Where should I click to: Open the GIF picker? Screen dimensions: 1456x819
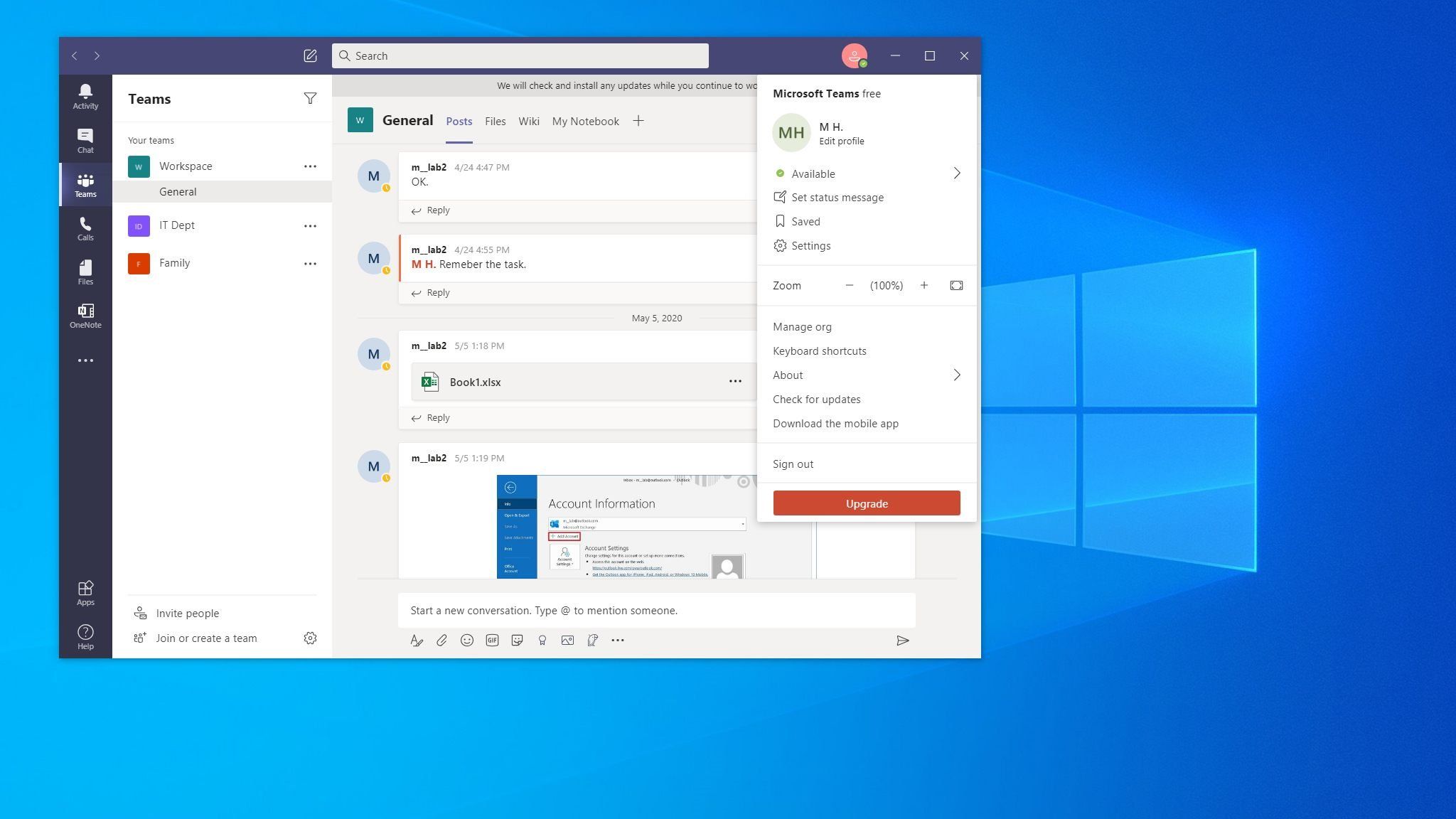492,641
